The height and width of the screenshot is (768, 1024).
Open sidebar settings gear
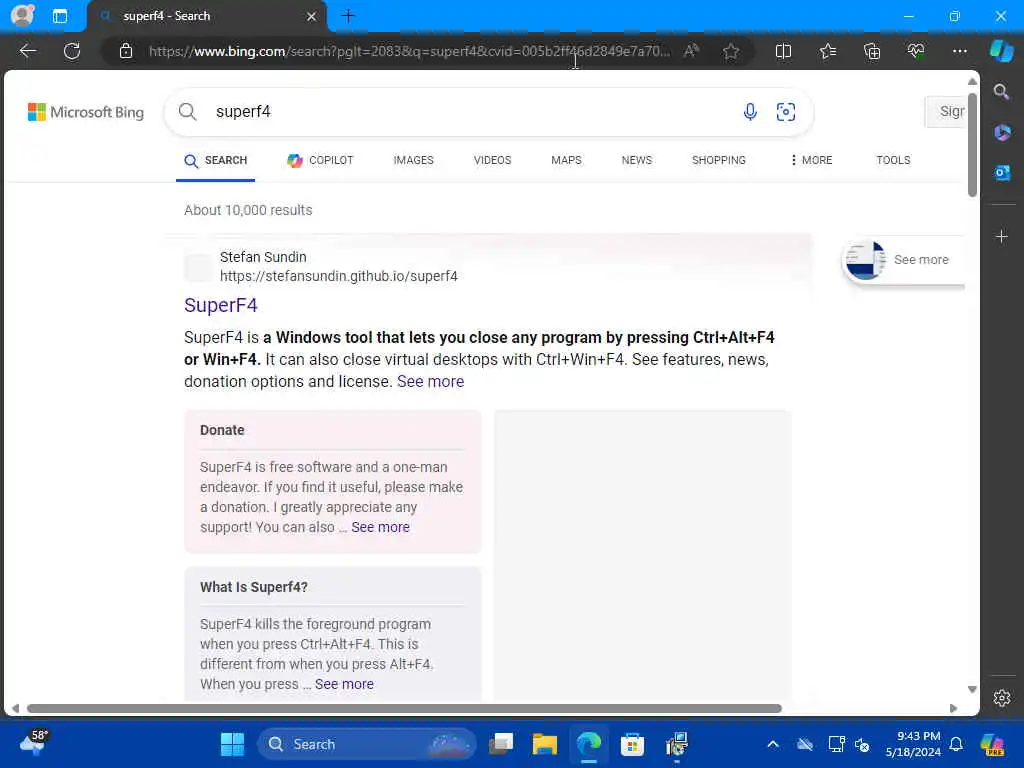1002,698
